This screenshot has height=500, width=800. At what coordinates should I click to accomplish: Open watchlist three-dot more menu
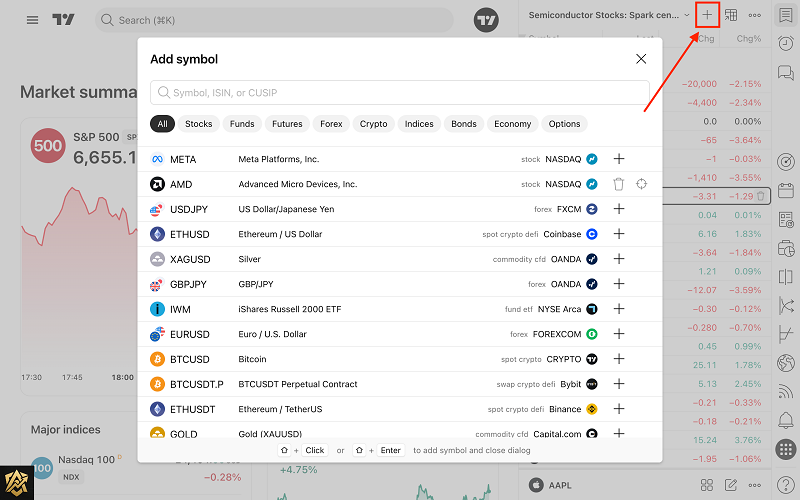coord(755,15)
